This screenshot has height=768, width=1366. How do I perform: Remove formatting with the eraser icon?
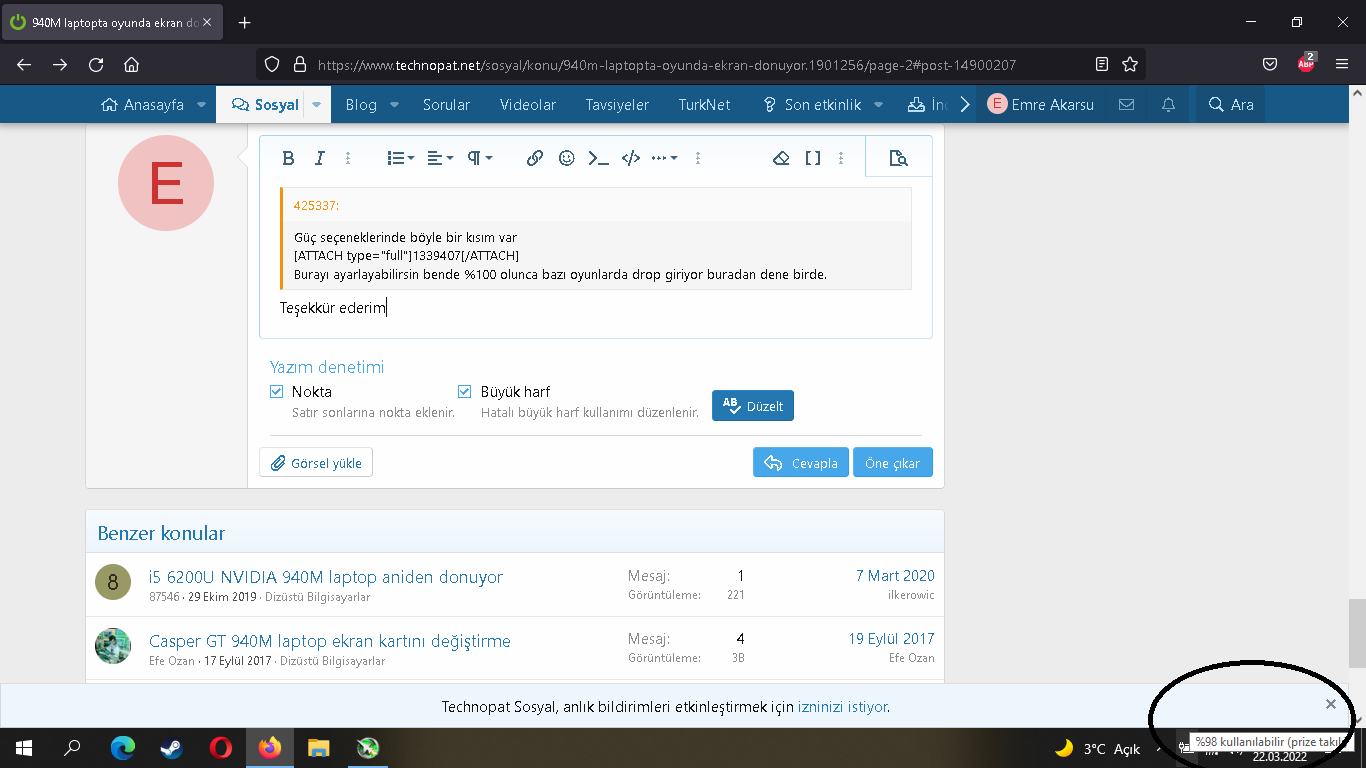click(782, 158)
